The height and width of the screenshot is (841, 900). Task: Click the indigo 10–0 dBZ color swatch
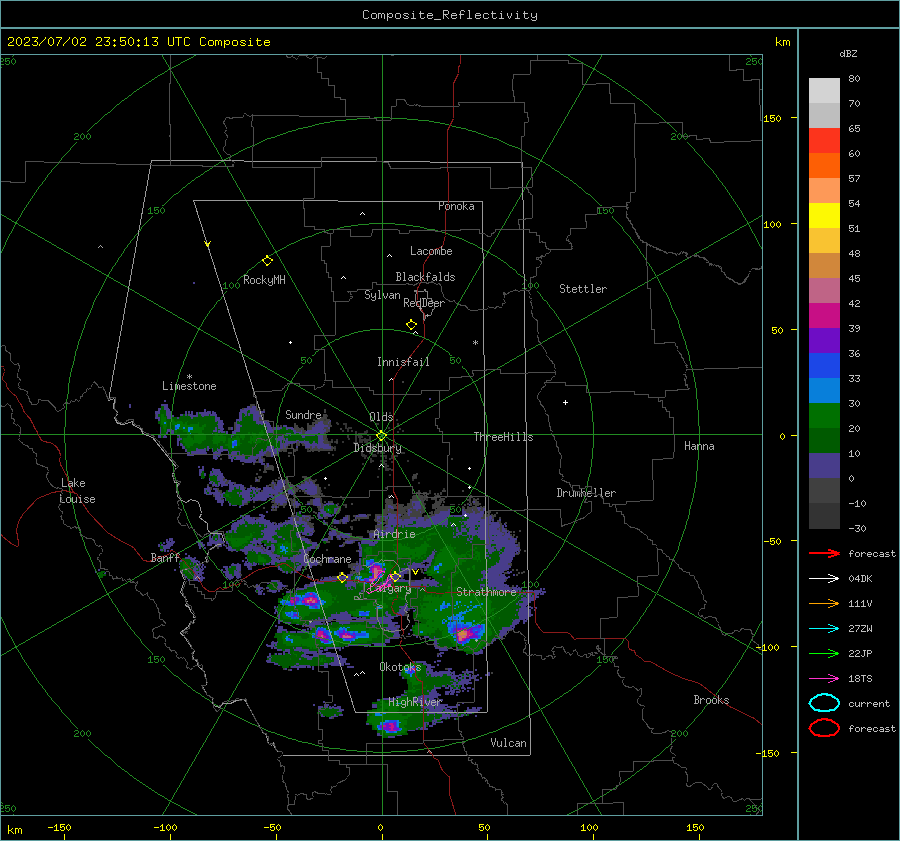coord(824,465)
